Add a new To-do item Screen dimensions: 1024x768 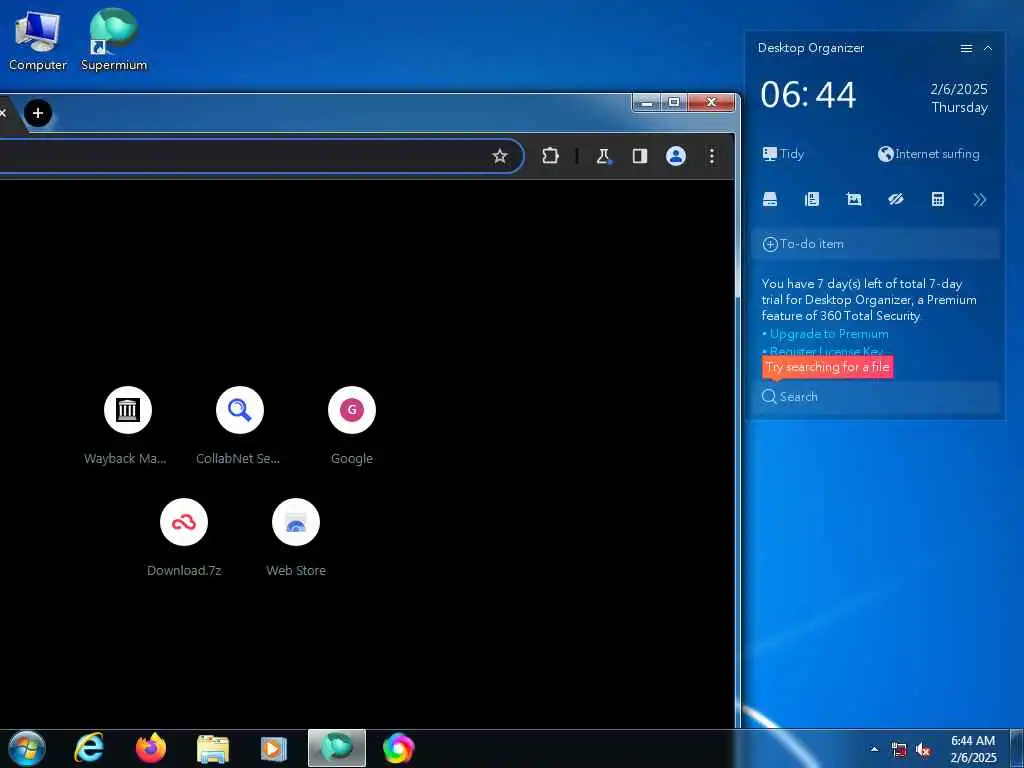pyautogui.click(x=875, y=244)
